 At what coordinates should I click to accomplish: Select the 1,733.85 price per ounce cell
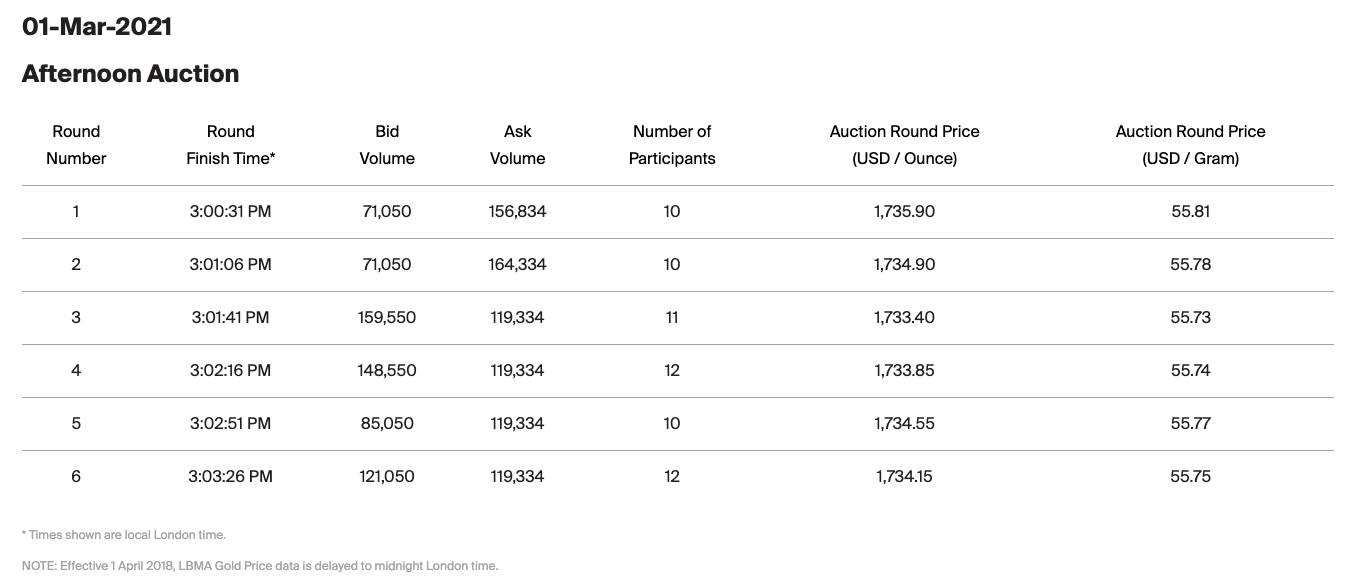tap(904, 371)
